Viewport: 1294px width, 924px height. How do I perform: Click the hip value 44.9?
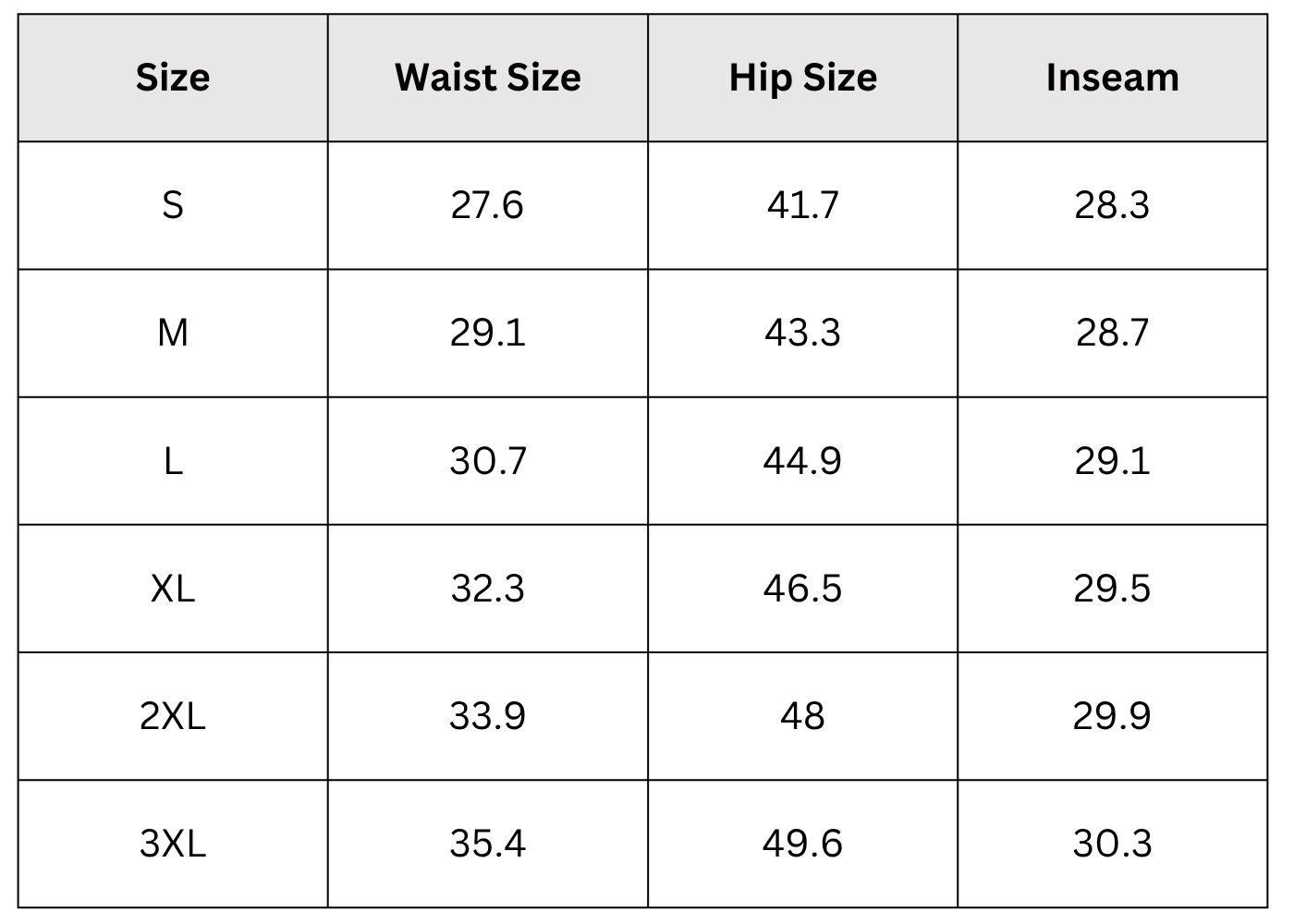point(803,460)
